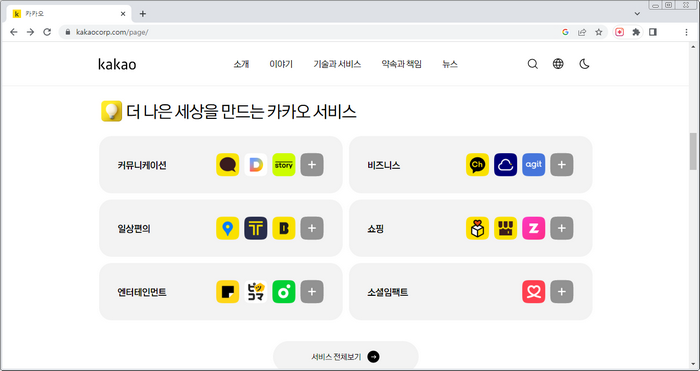Toggle dark mode moon icon
The image size is (700, 371).
pos(584,64)
